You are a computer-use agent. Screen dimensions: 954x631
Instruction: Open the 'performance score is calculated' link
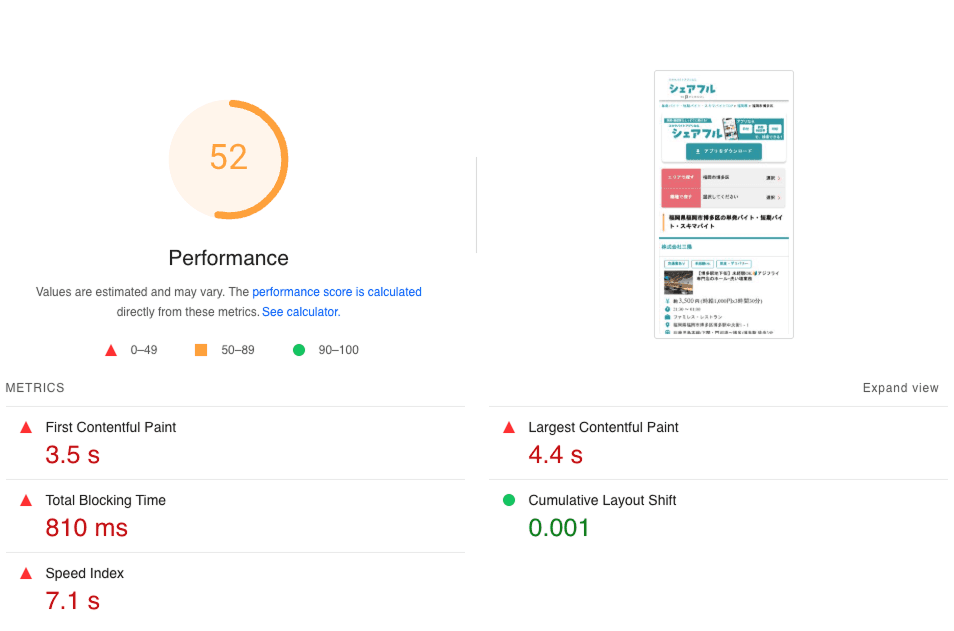coord(336,292)
